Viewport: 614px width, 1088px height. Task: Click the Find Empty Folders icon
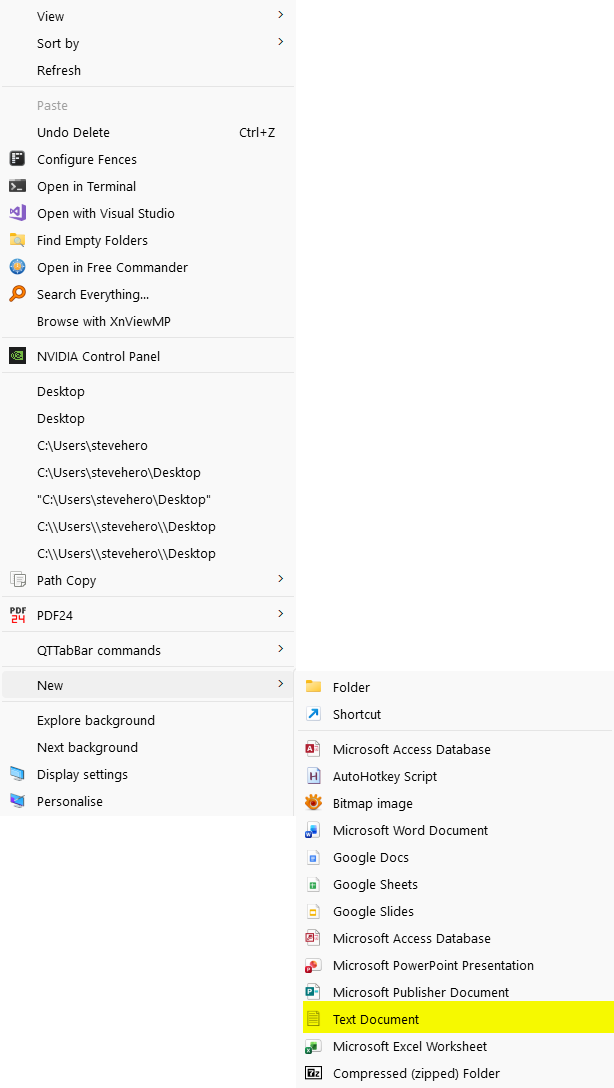pos(17,240)
